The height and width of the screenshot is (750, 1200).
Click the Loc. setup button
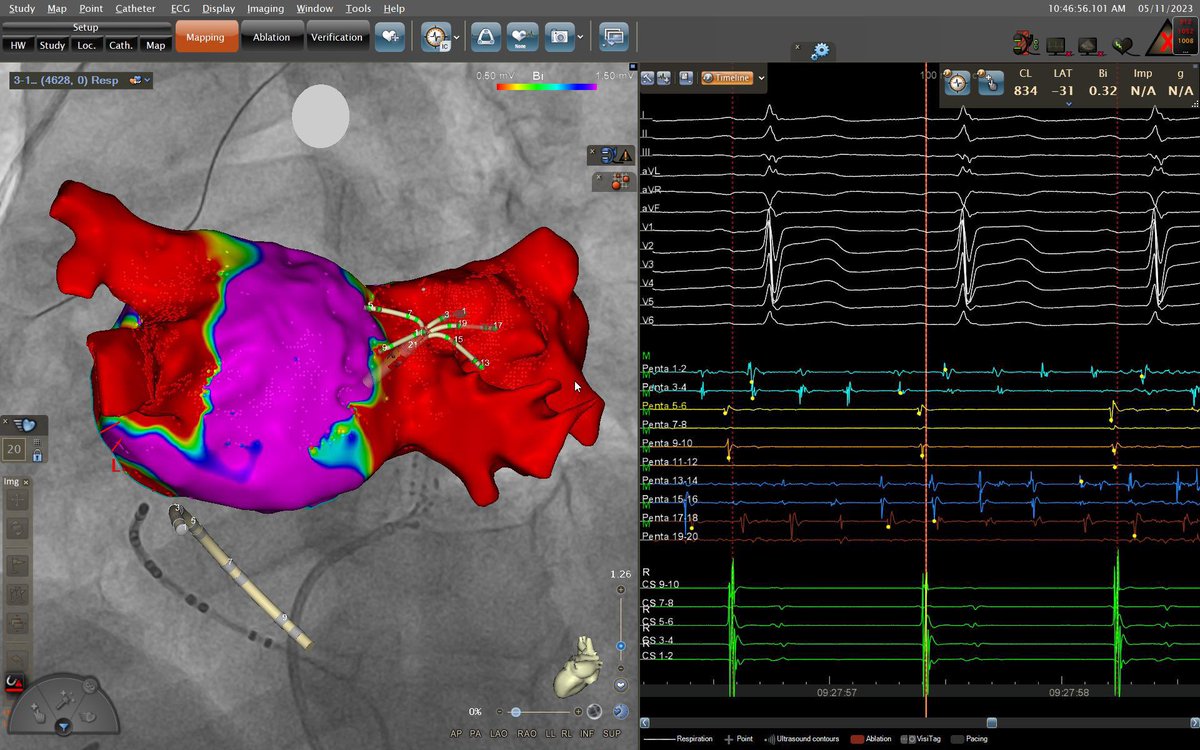pyautogui.click(x=87, y=45)
